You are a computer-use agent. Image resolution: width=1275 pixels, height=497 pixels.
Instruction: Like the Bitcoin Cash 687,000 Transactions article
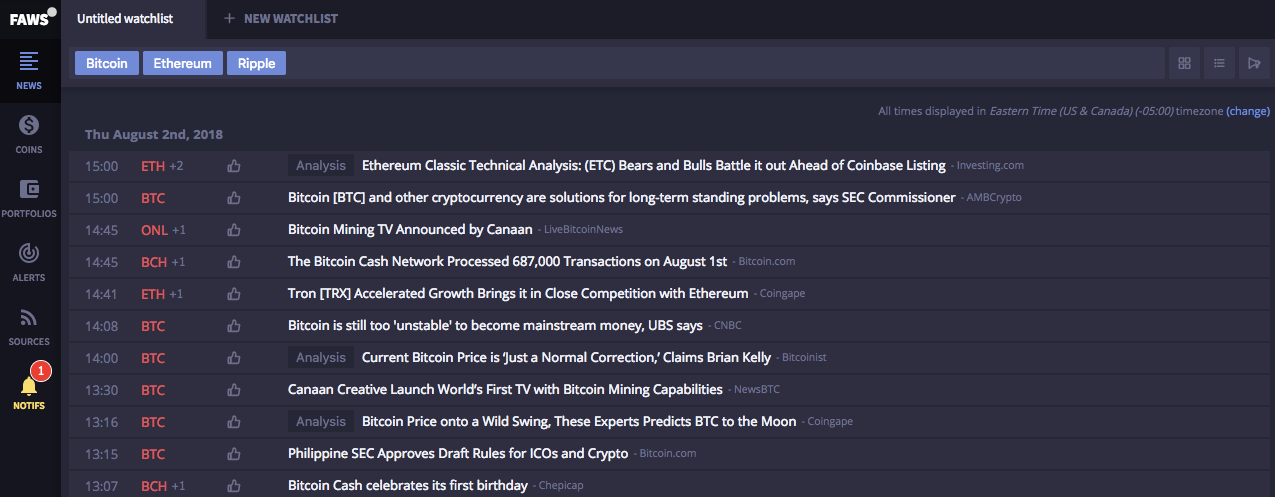(234, 262)
